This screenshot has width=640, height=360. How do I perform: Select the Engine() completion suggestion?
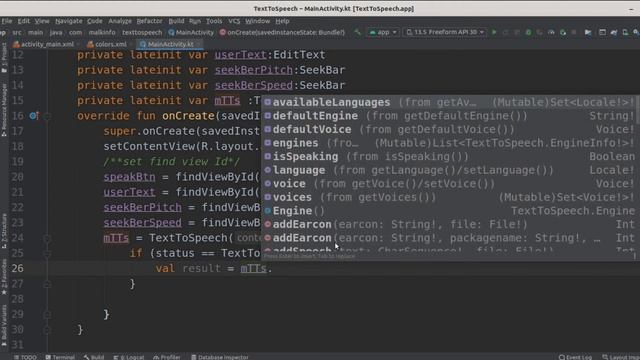point(448,211)
